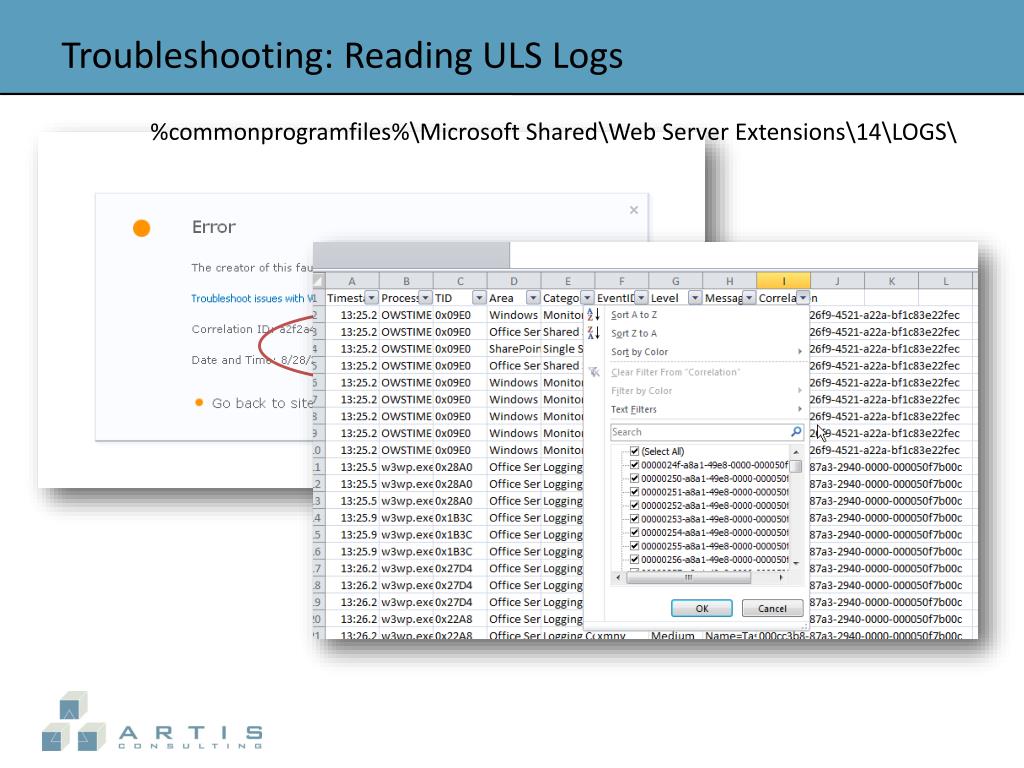Click the Sort A to Z icon
The image size is (1024, 768).
click(x=593, y=315)
